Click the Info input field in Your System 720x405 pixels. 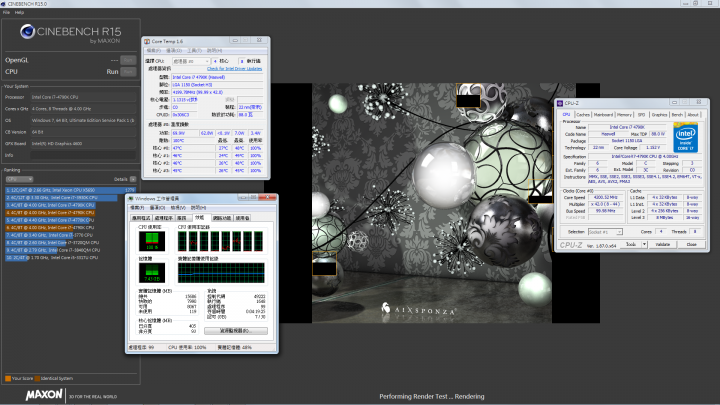(83, 155)
